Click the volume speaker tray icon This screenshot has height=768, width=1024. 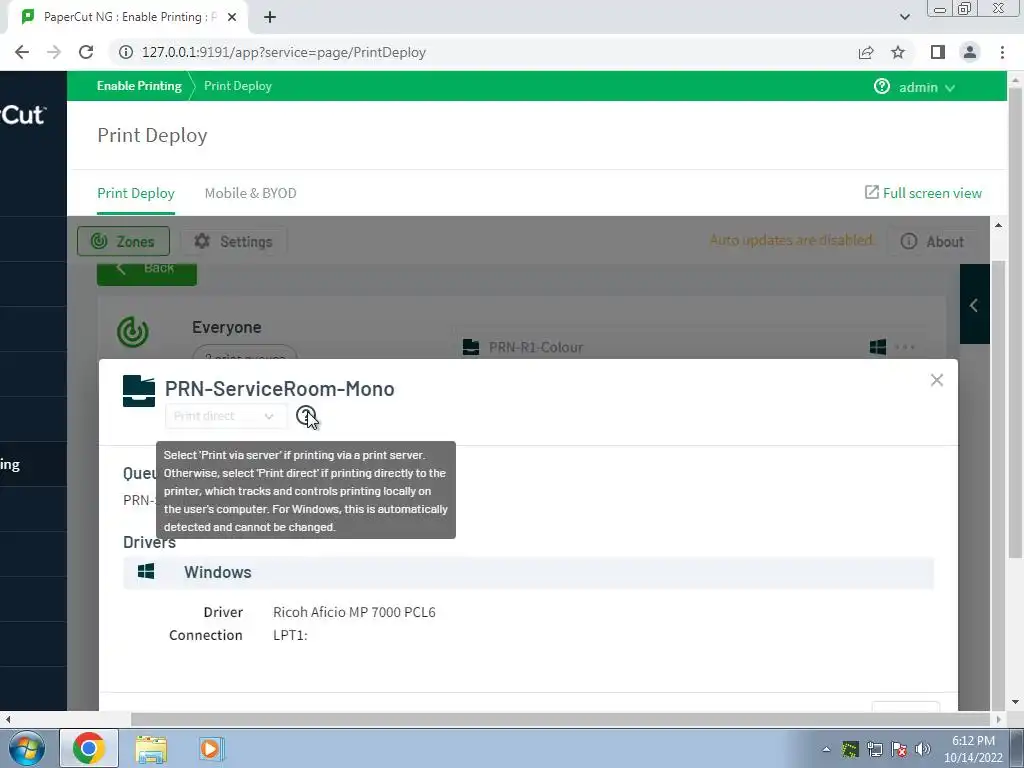pos(923,749)
